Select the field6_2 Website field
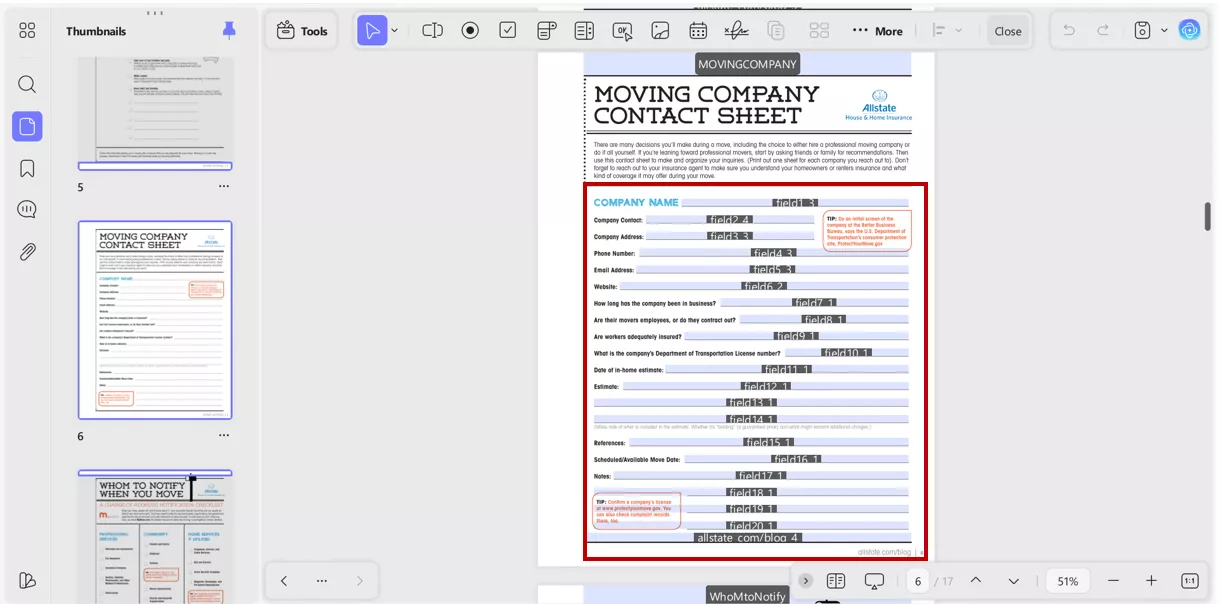This screenshot has height=604, width=1221. pos(763,287)
